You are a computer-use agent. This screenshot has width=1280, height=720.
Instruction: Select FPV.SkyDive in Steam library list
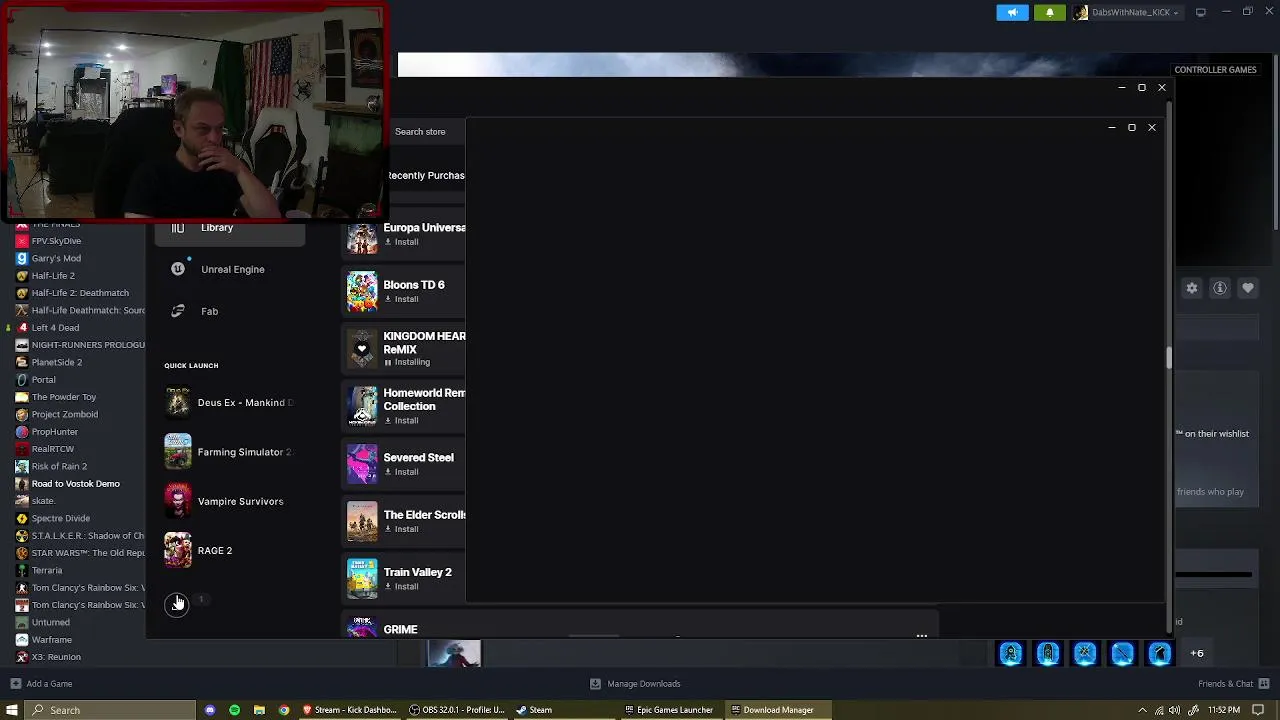pos(56,241)
